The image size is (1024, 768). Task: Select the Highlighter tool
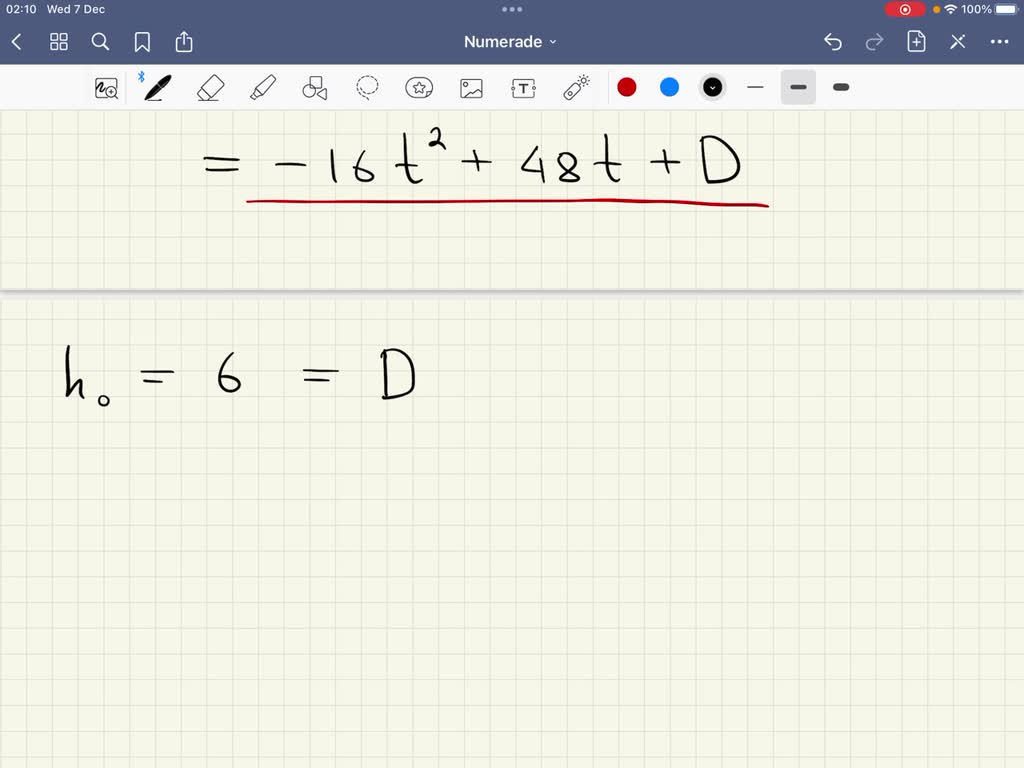[263, 88]
